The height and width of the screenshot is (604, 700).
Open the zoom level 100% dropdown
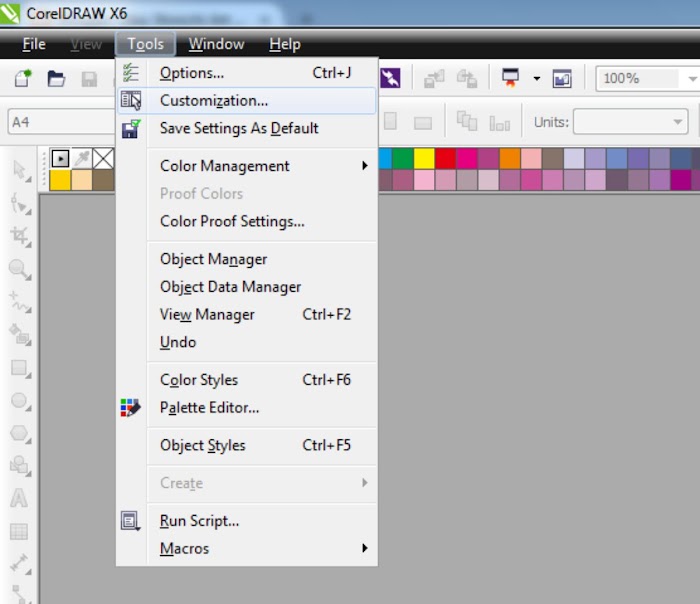click(x=692, y=79)
